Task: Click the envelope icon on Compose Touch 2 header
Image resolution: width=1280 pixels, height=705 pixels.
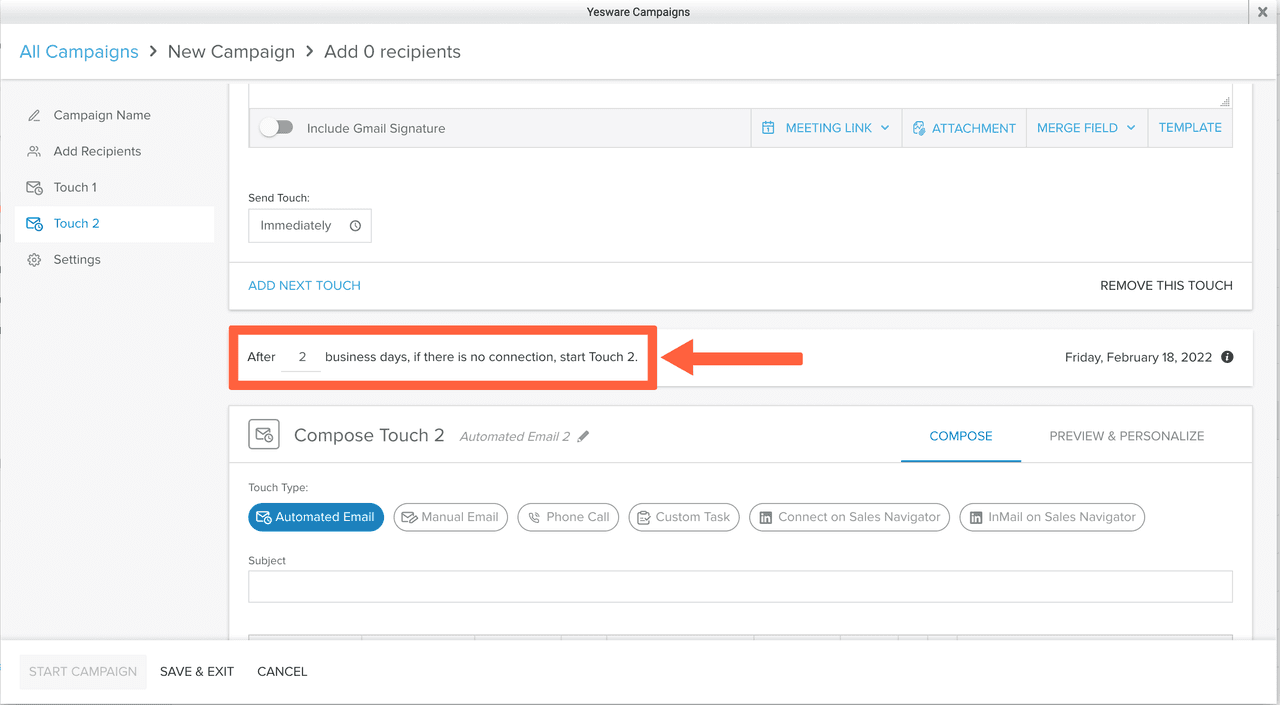Action: pyautogui.click(x=264, y=433)
